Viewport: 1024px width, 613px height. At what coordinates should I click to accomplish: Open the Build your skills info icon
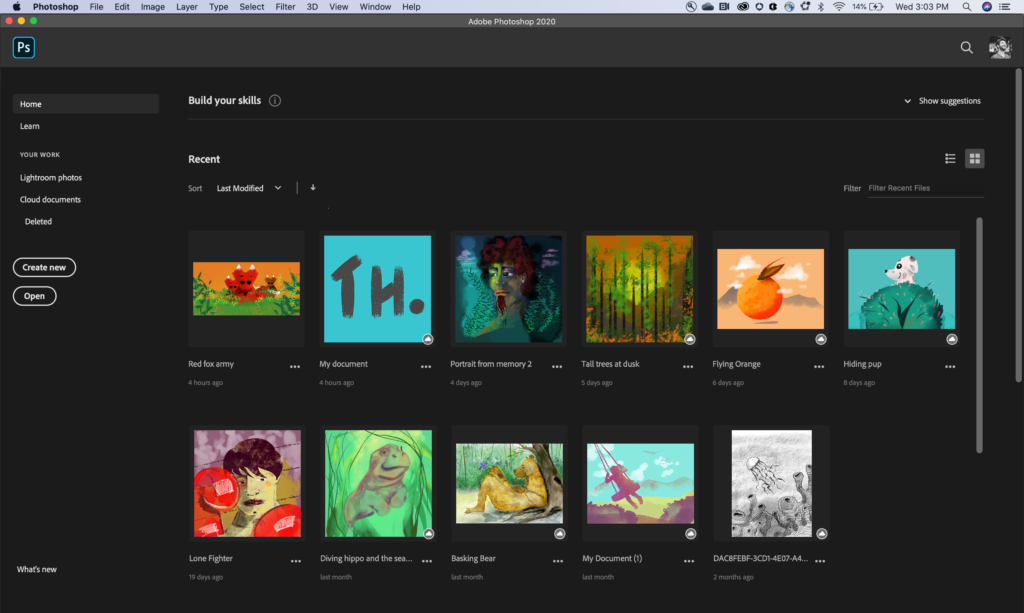275,101
